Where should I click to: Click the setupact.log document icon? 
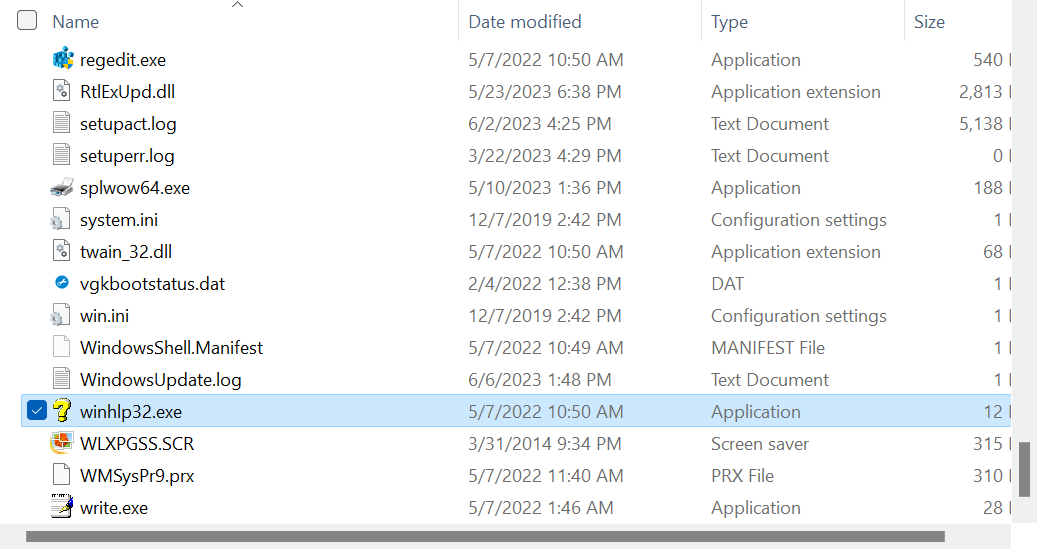(x=62, y=123)
